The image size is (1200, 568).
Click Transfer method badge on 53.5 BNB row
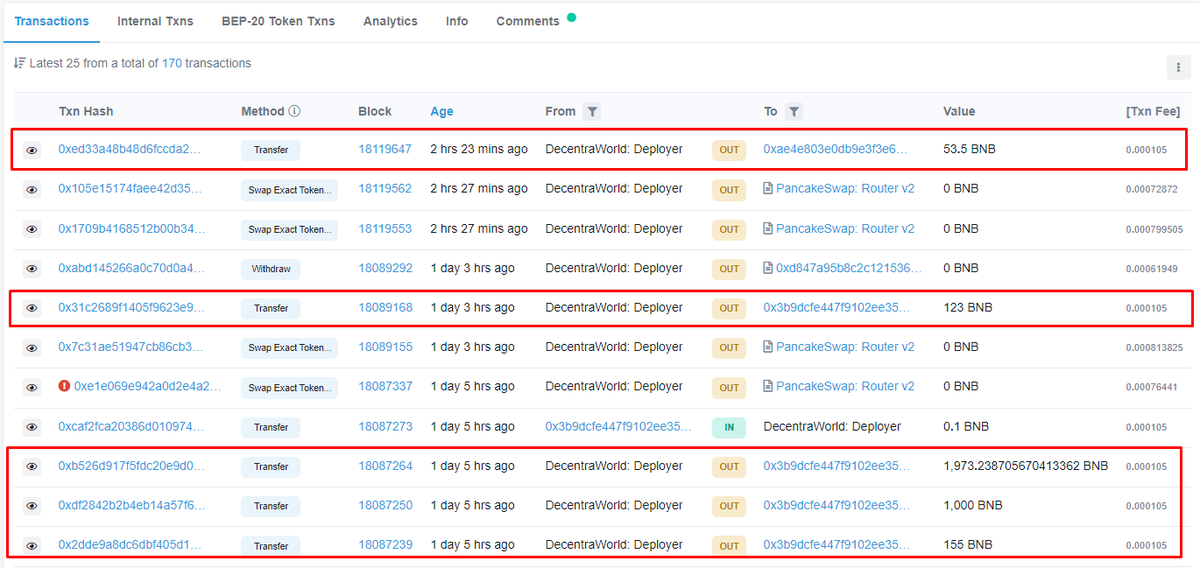271,150
